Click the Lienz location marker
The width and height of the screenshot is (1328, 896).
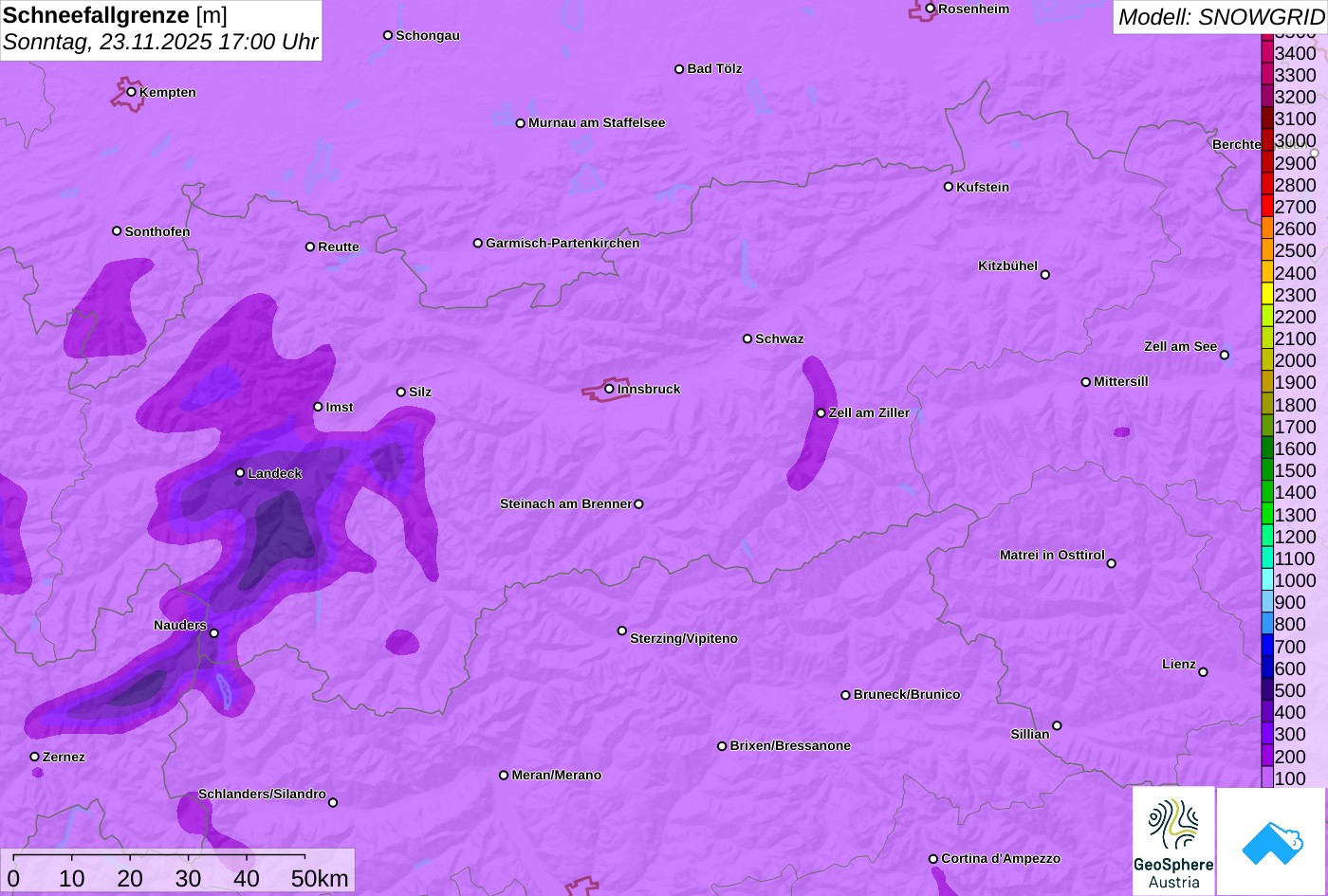pos(1203,672)
